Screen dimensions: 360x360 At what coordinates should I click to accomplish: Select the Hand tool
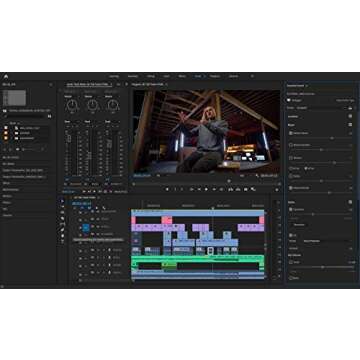(62, 235)
